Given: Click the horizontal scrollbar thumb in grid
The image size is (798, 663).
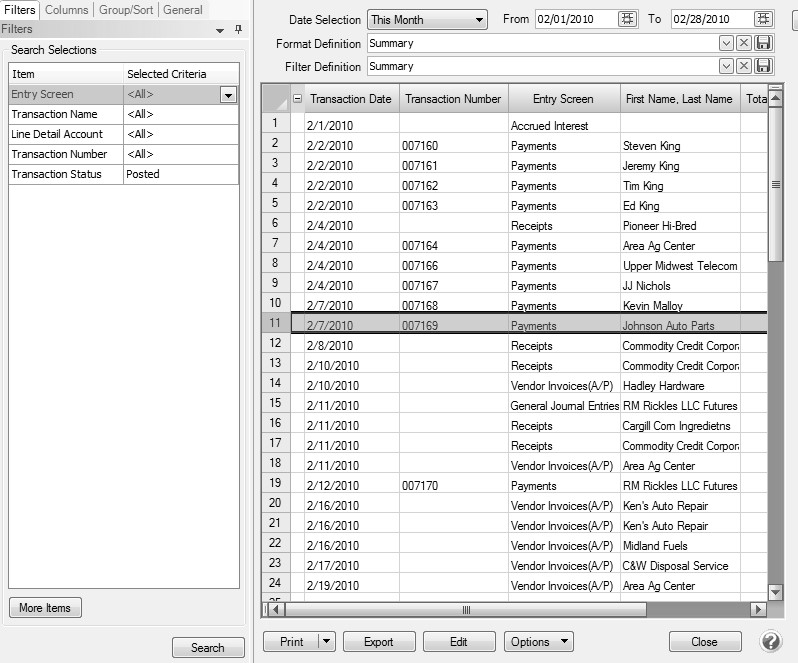Looking at the screenshot, I should tap(465, 609).
